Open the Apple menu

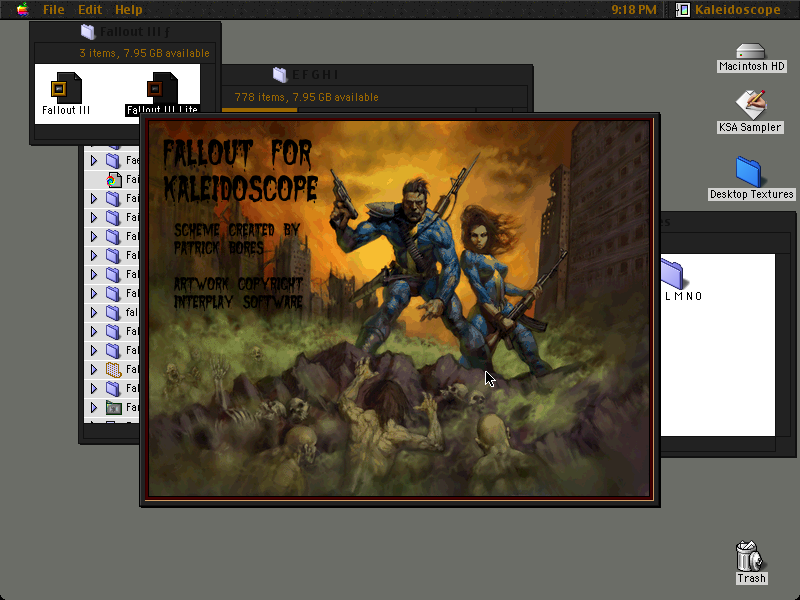pos(22,10)
